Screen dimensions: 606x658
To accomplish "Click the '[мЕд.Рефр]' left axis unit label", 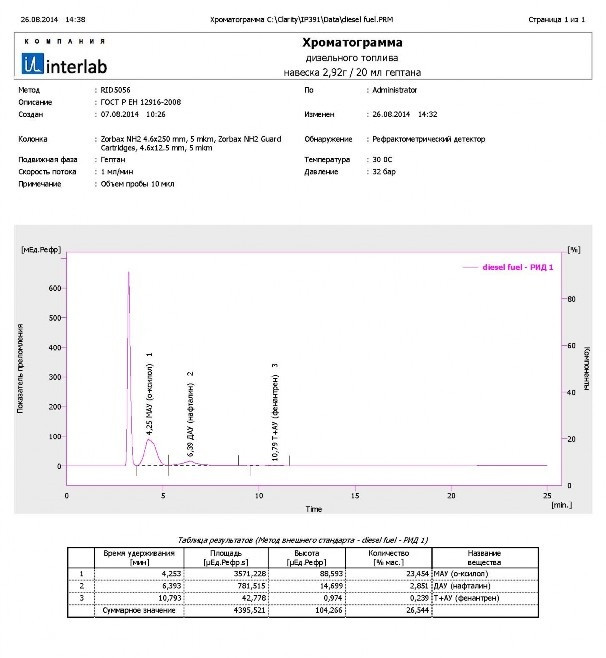I will 41,250.
